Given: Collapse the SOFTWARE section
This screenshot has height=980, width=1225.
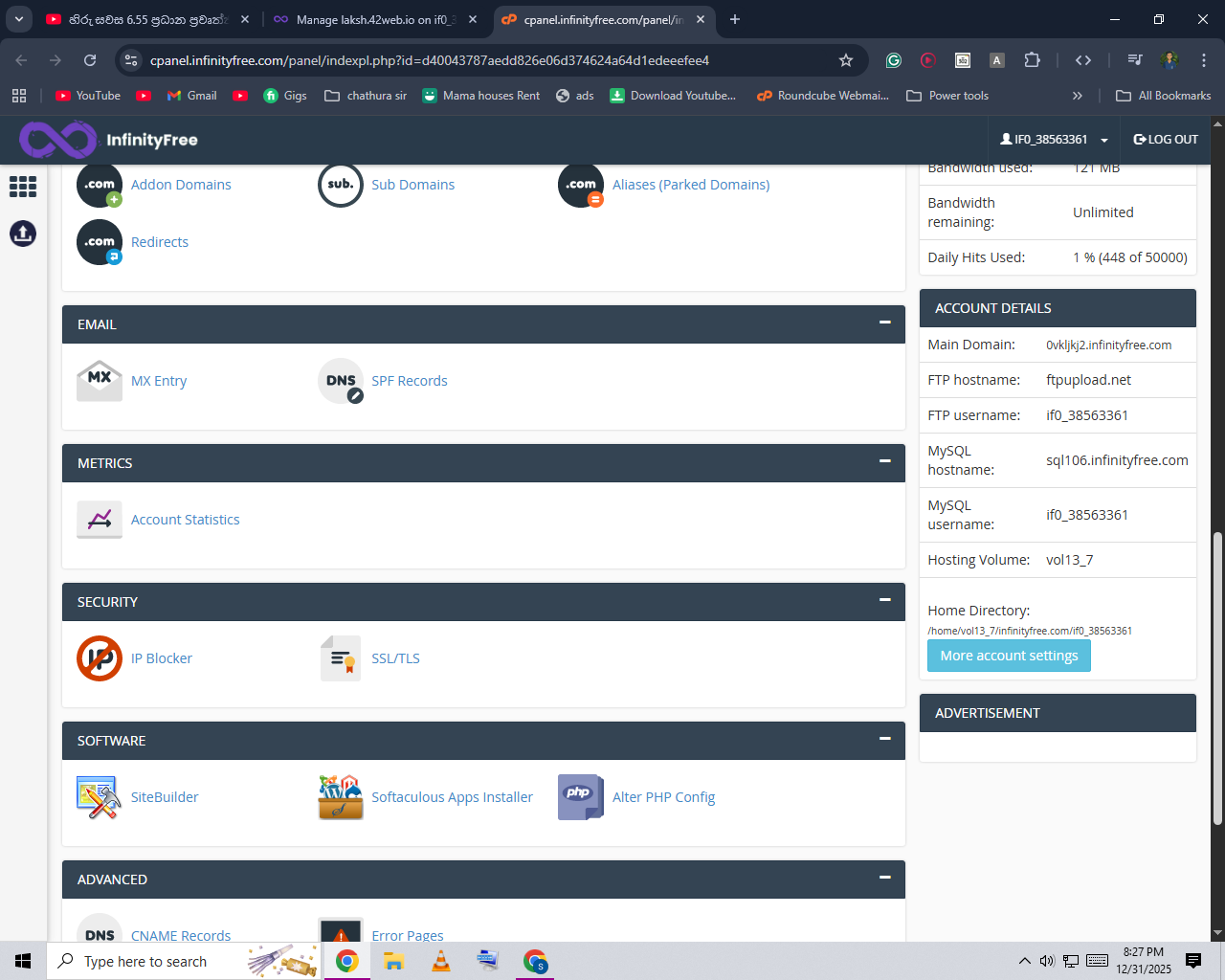Looking at the screenshot, I should pyautogui.click(x=885, y=740).
